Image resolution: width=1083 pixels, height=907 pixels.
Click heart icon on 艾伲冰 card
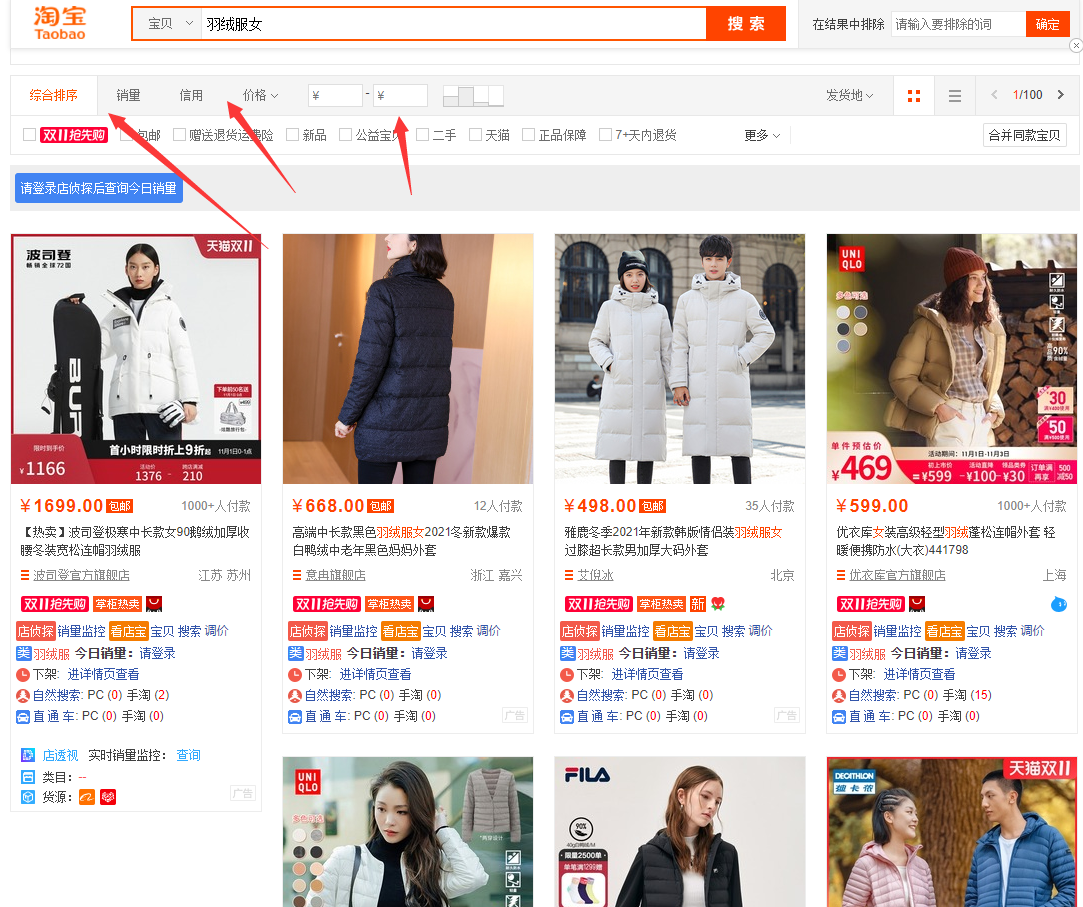pos(718,604)
